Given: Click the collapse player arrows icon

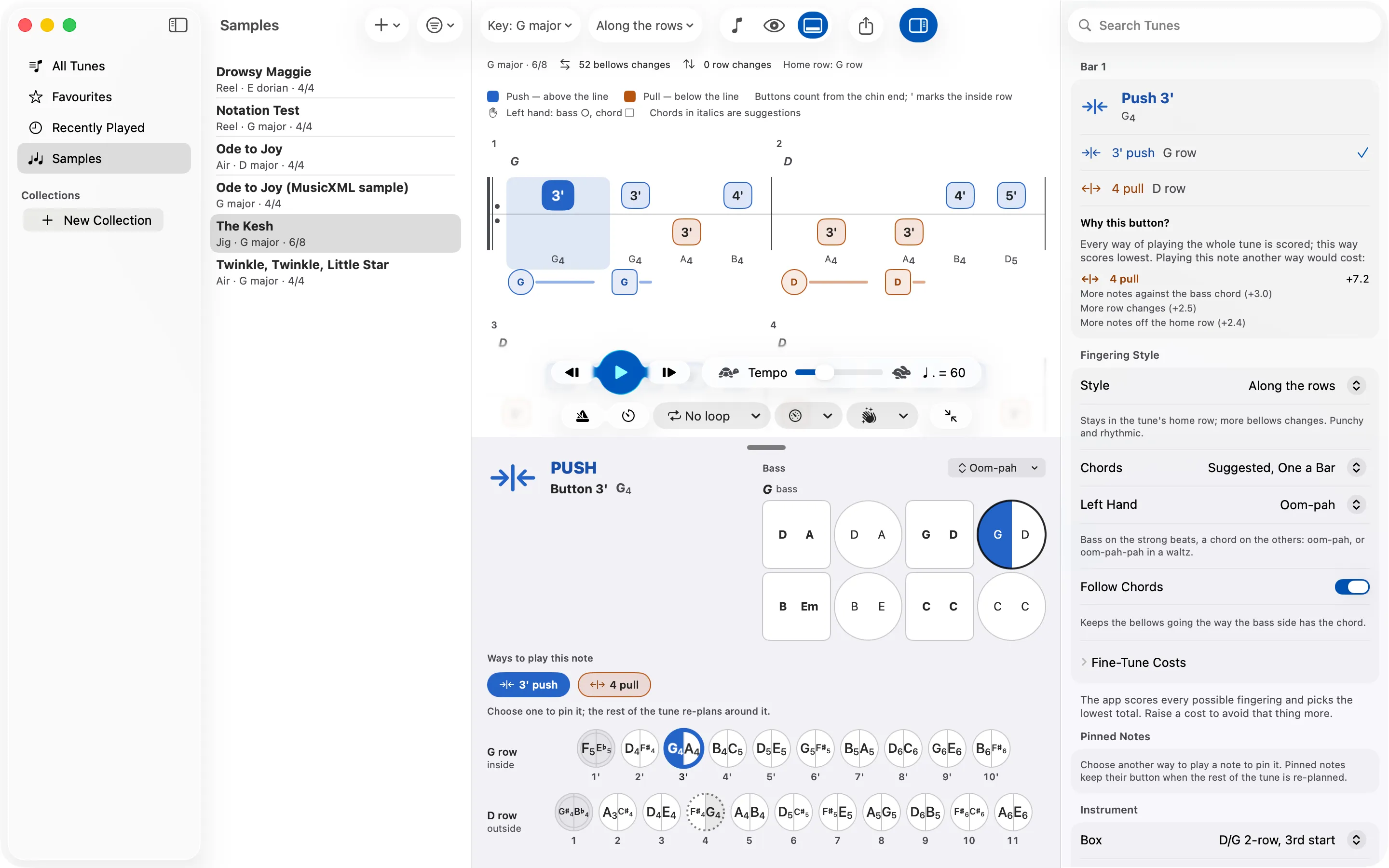Looking at the screenshot, I should tap(951, 416).
